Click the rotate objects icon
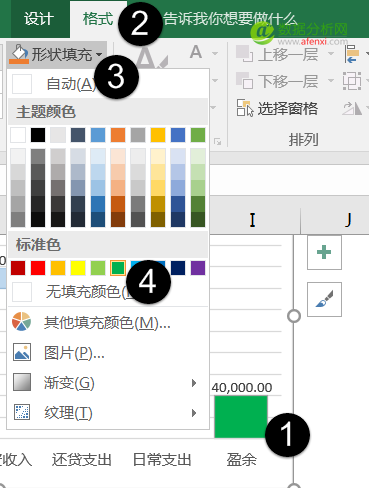 pyautogui.click(x=352, y=108)
